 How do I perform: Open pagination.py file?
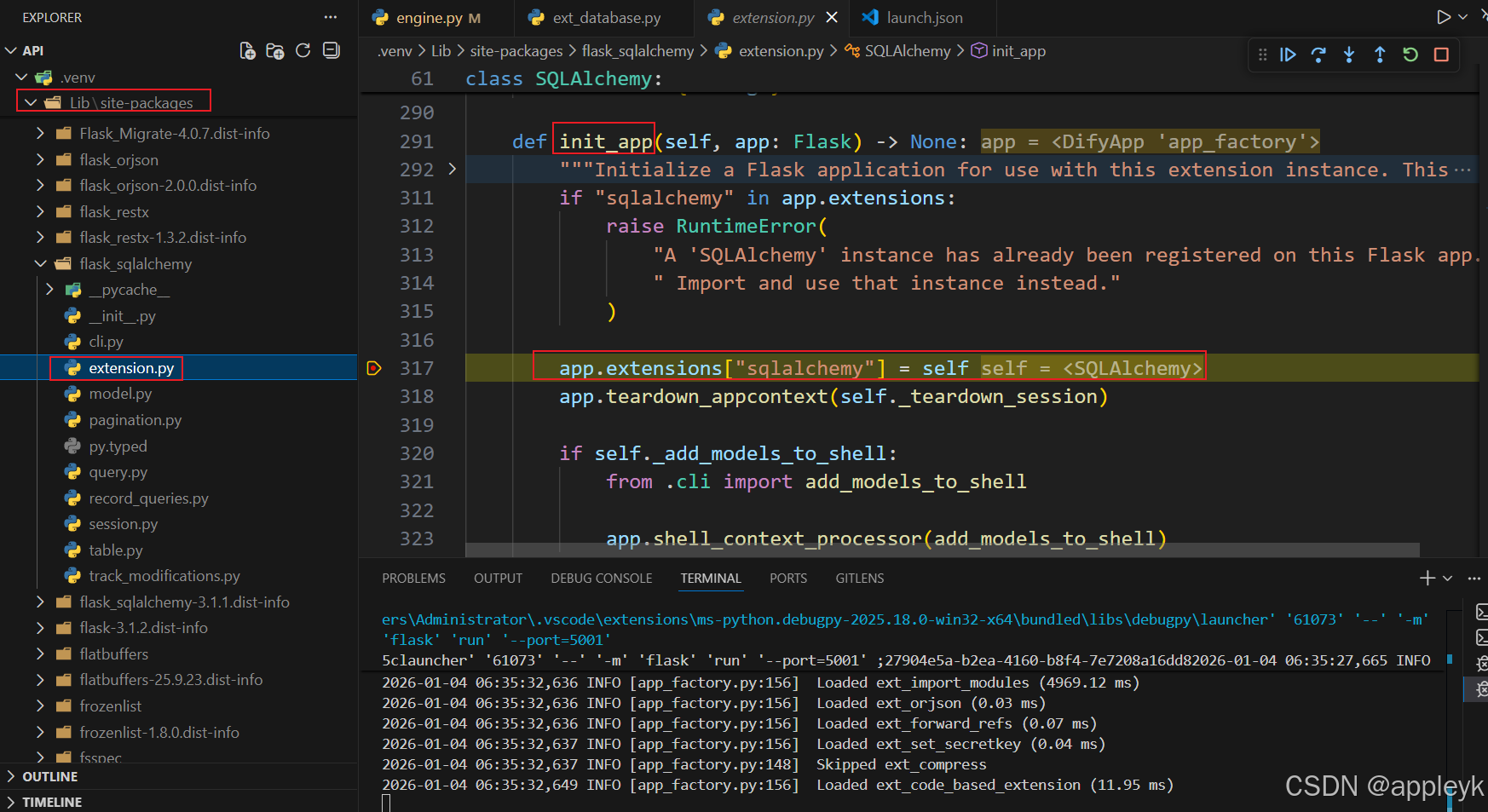pos(135,420)
